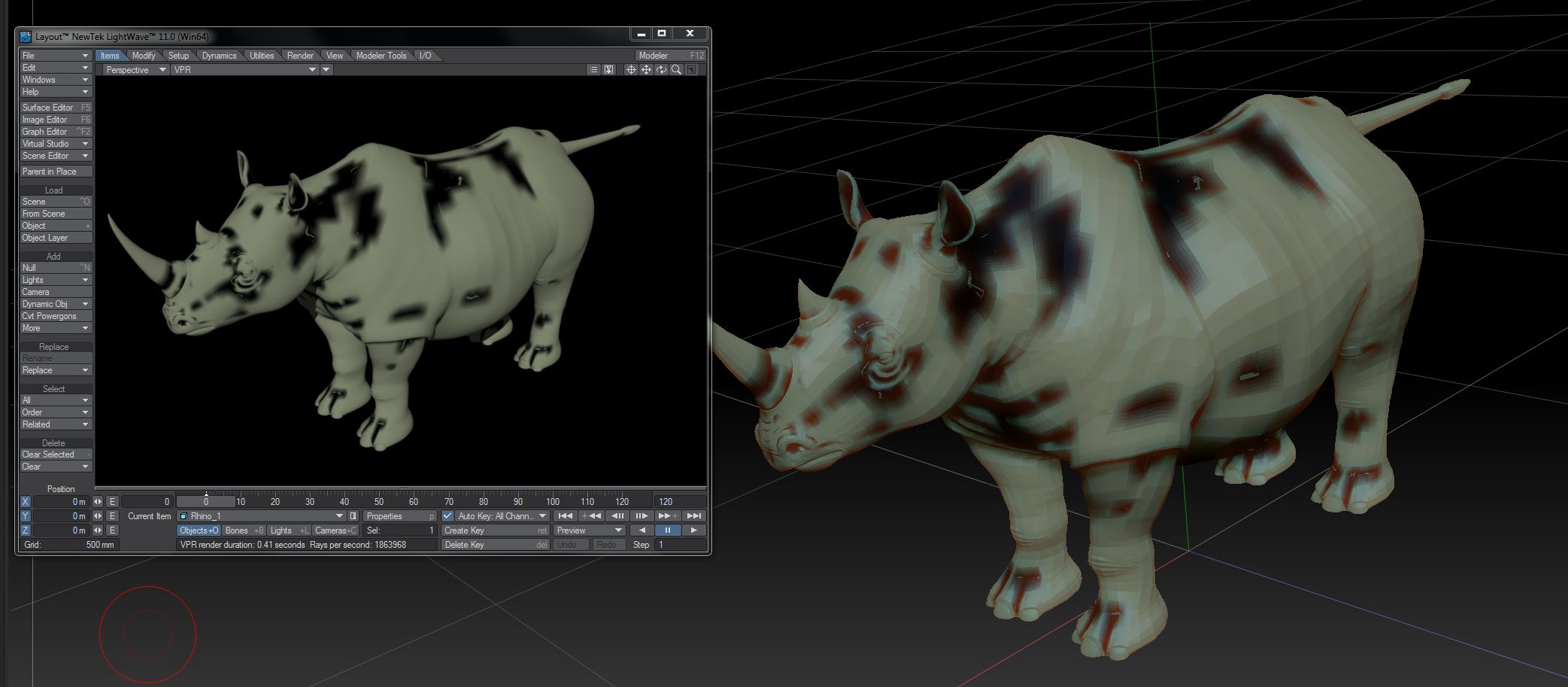The width and height of the screenshot is (1568, 687).
Task: Switch to Cameras selection mode
Action: point(335,530)
